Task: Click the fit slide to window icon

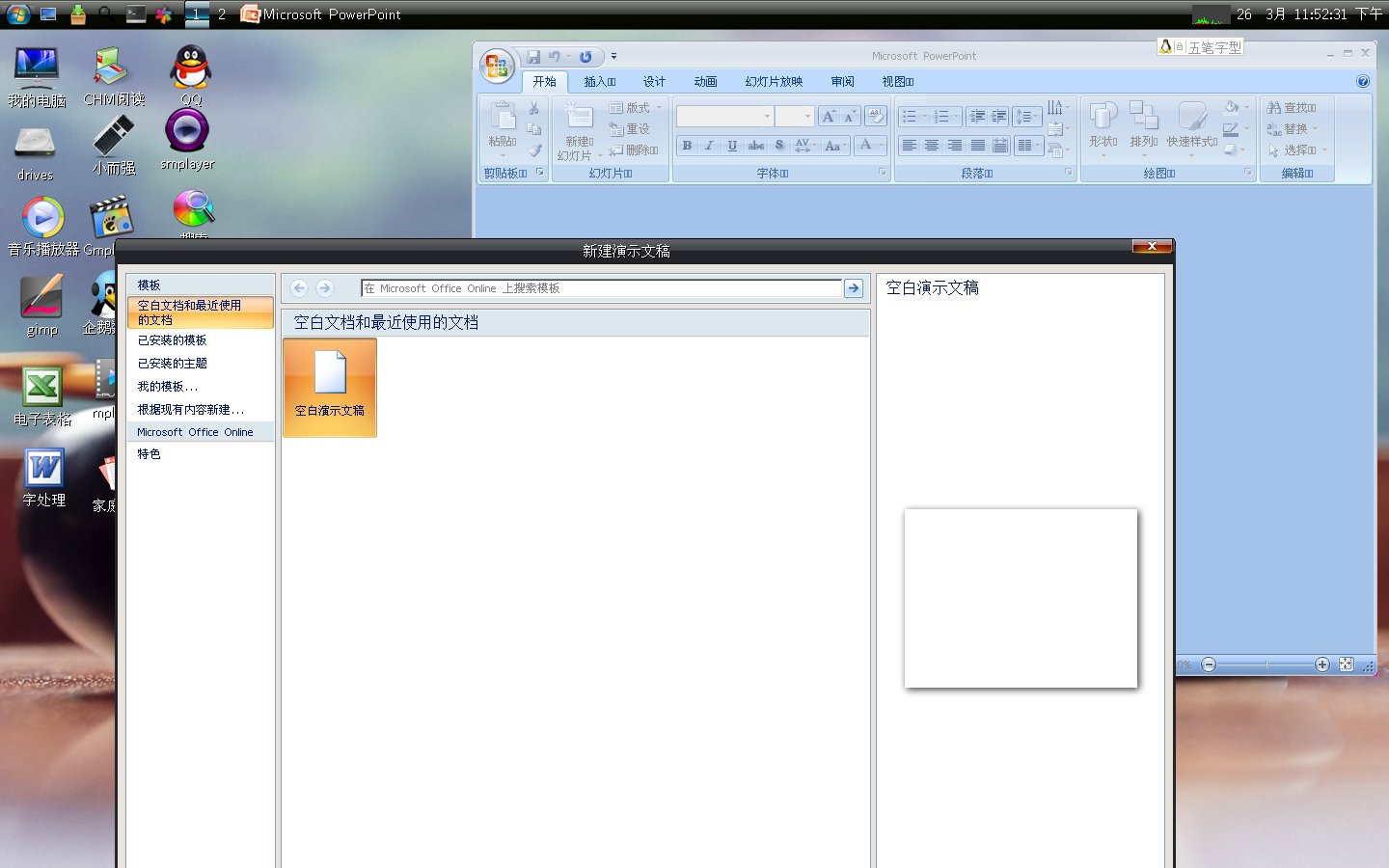Action: pos(1347,665)
